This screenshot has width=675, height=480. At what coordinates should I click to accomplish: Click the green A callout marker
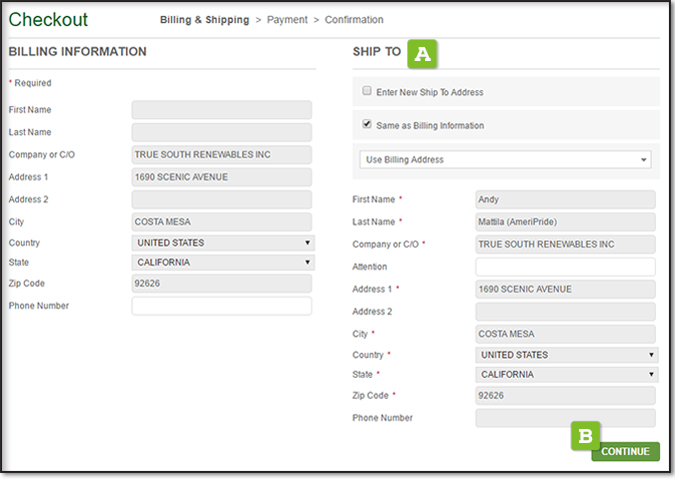[x=421, y=53]
